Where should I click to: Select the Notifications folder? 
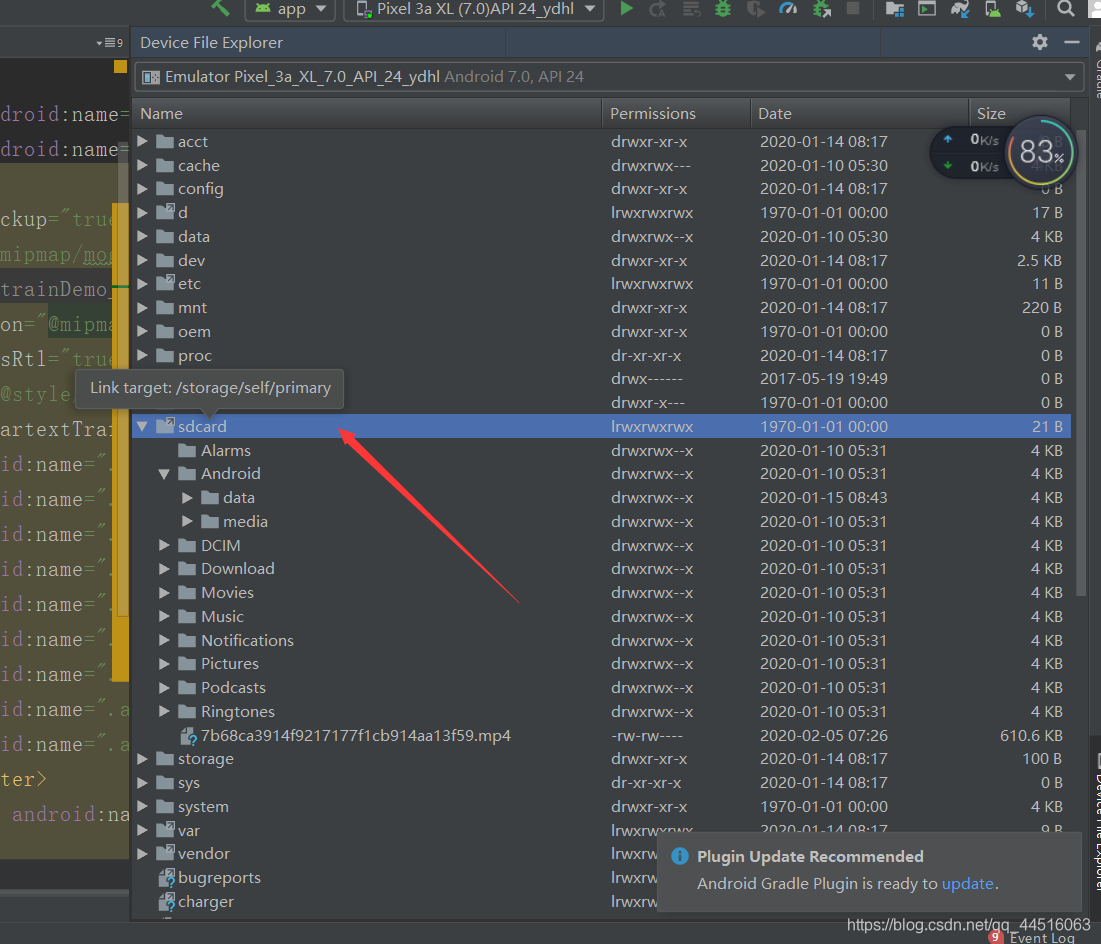(x=247, y=641)
